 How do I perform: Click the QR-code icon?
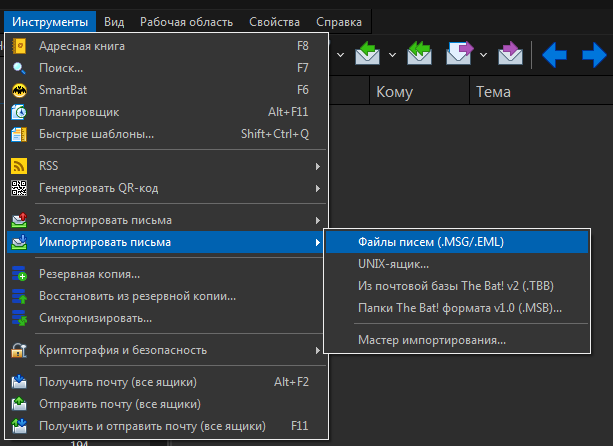tap(19, 188)
